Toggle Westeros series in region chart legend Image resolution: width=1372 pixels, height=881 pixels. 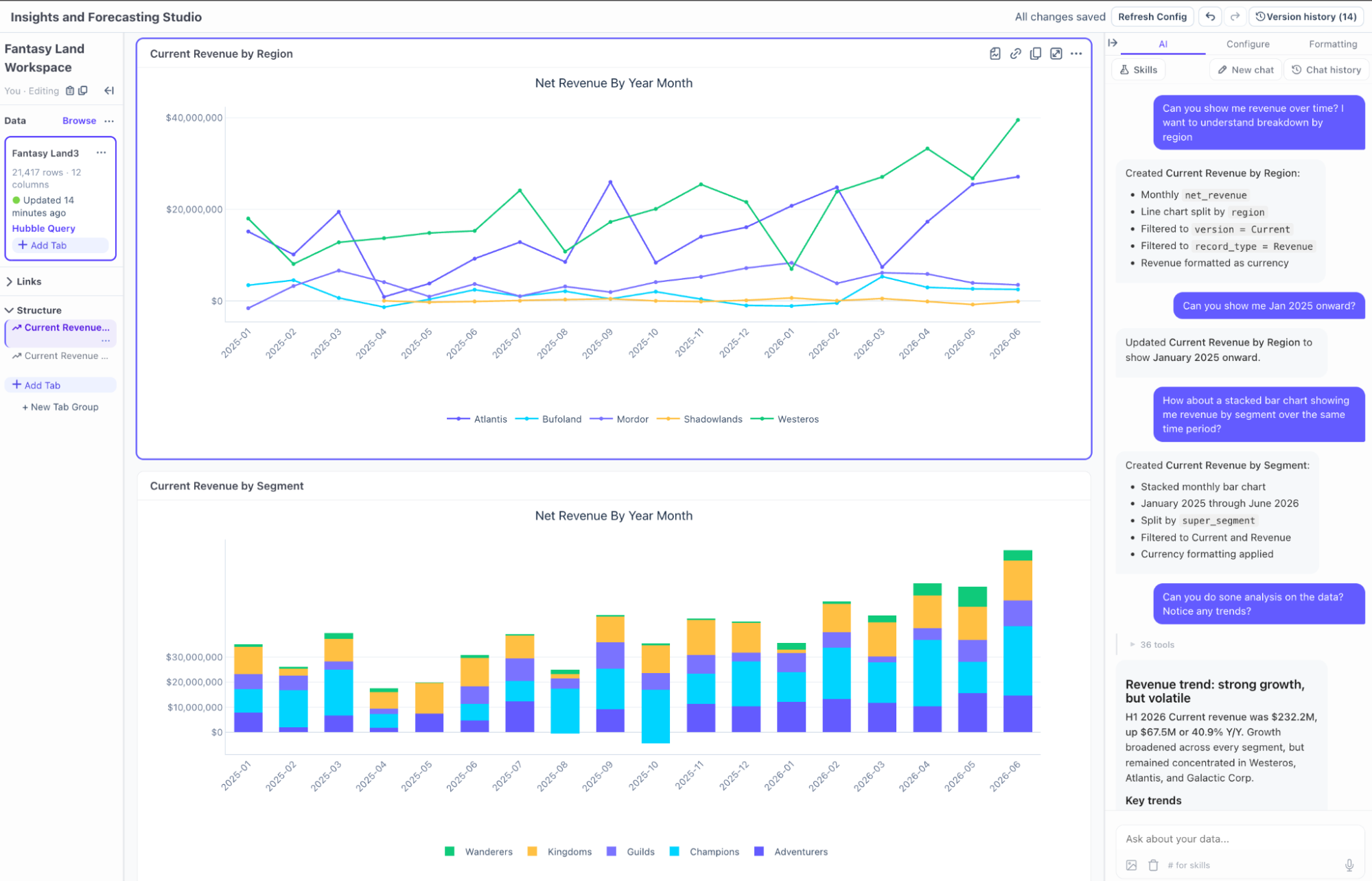point(784,419)
